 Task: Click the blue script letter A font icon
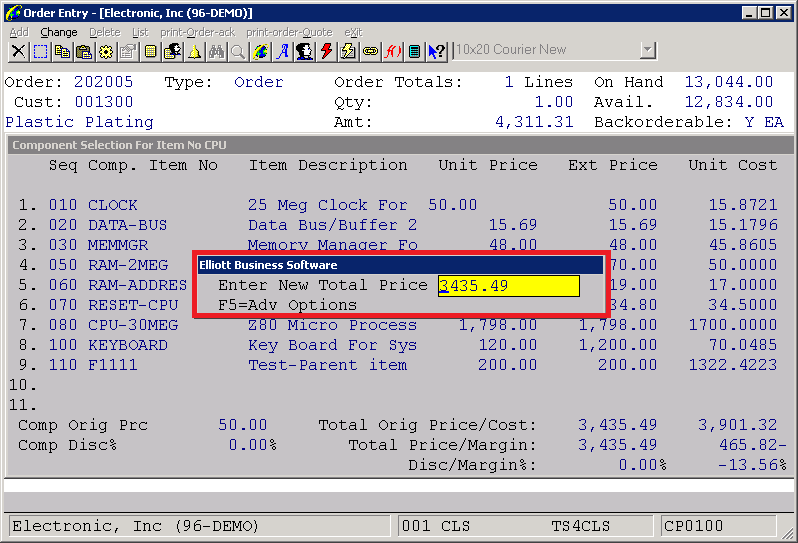[282, 51]
